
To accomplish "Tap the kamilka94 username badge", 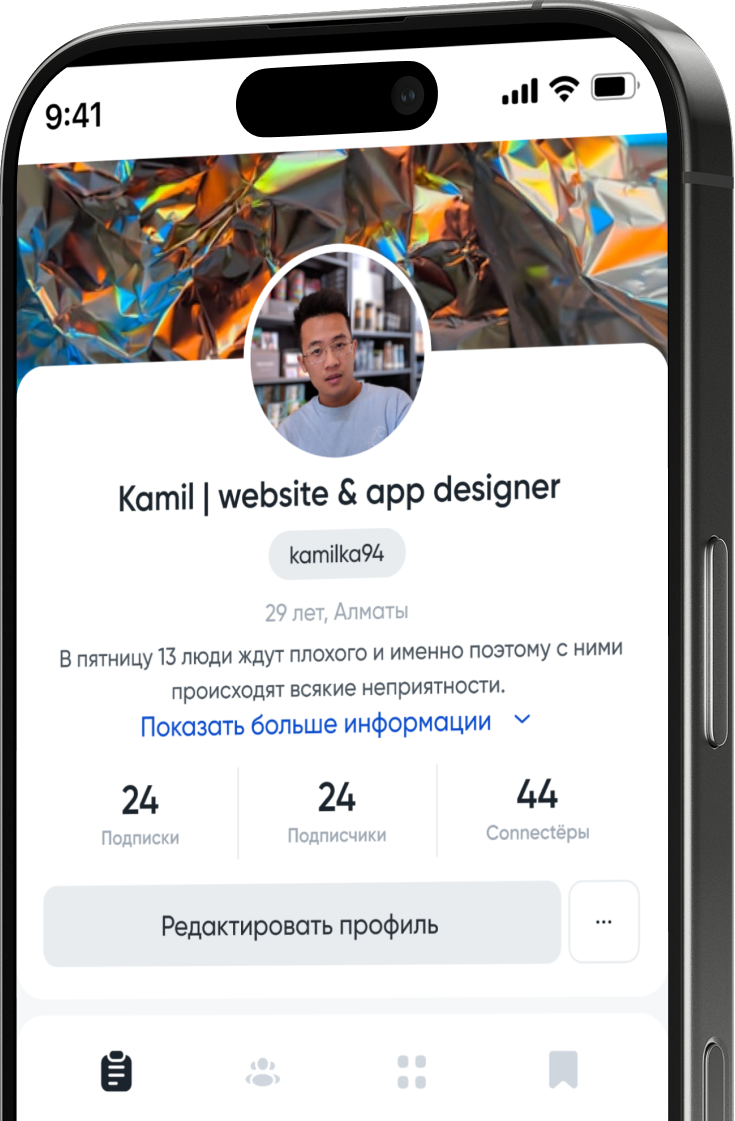I will tap(337, 554).
